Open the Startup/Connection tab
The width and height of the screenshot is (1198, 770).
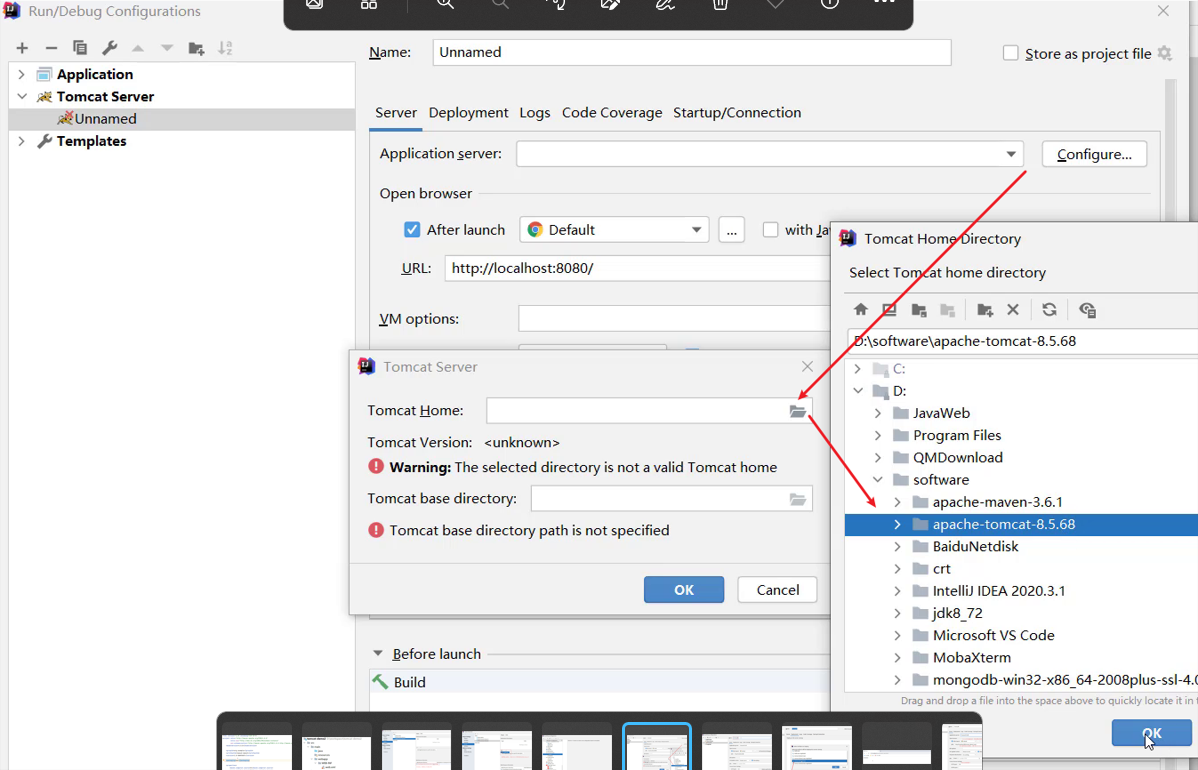[x=737, y=112]
